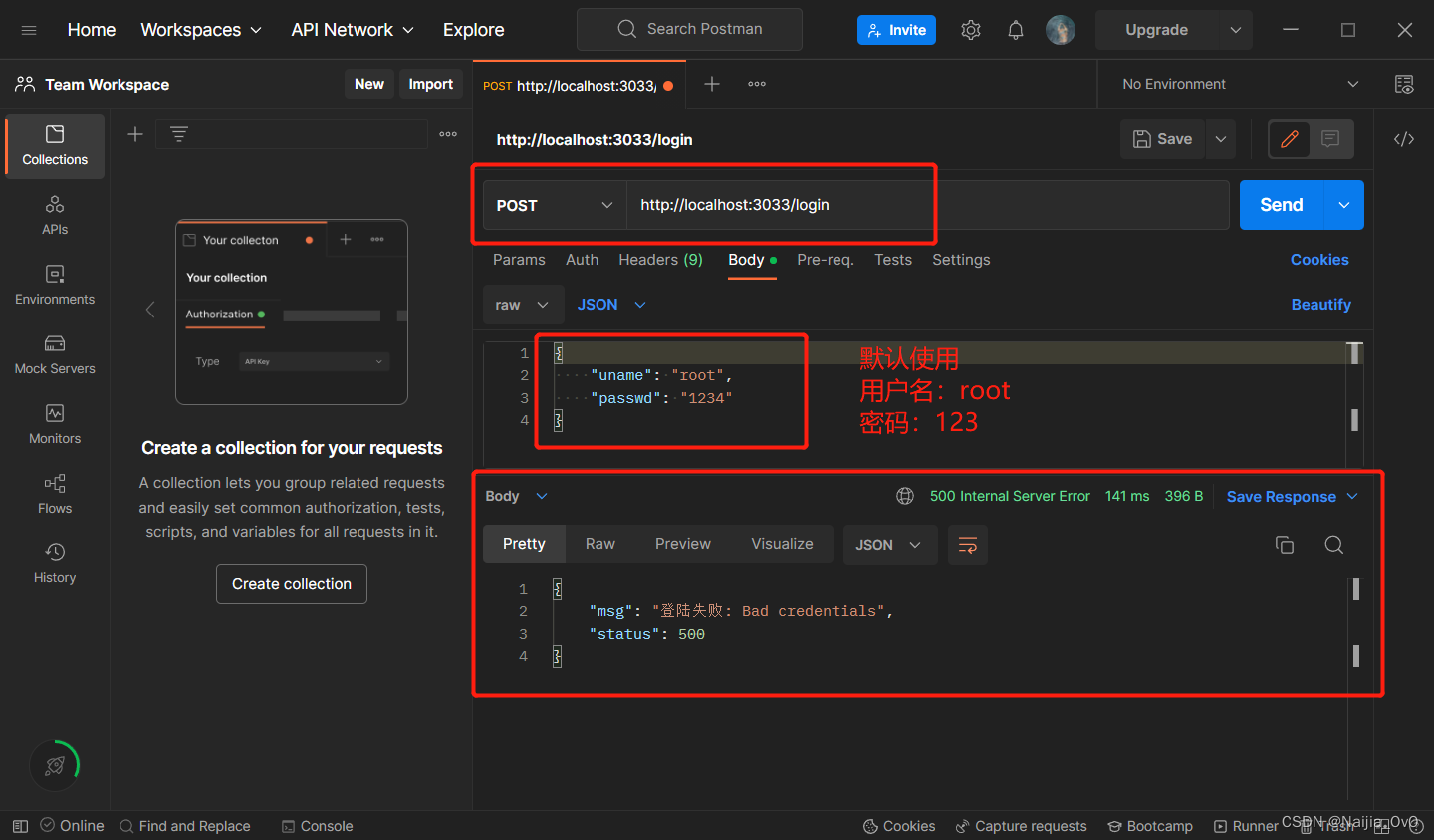Screen dimensions: 1434x840
Task: Expand the response Body dropdown
Action: point(516,496)
